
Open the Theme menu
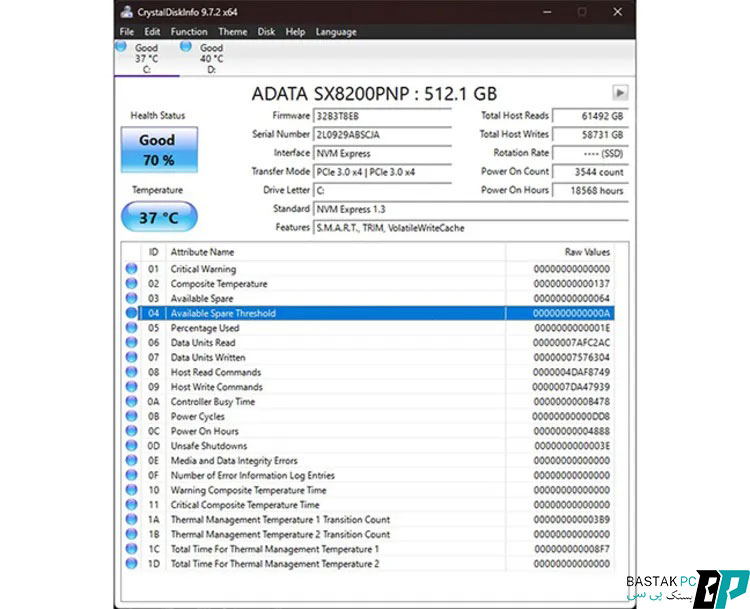tap(232, 32)
